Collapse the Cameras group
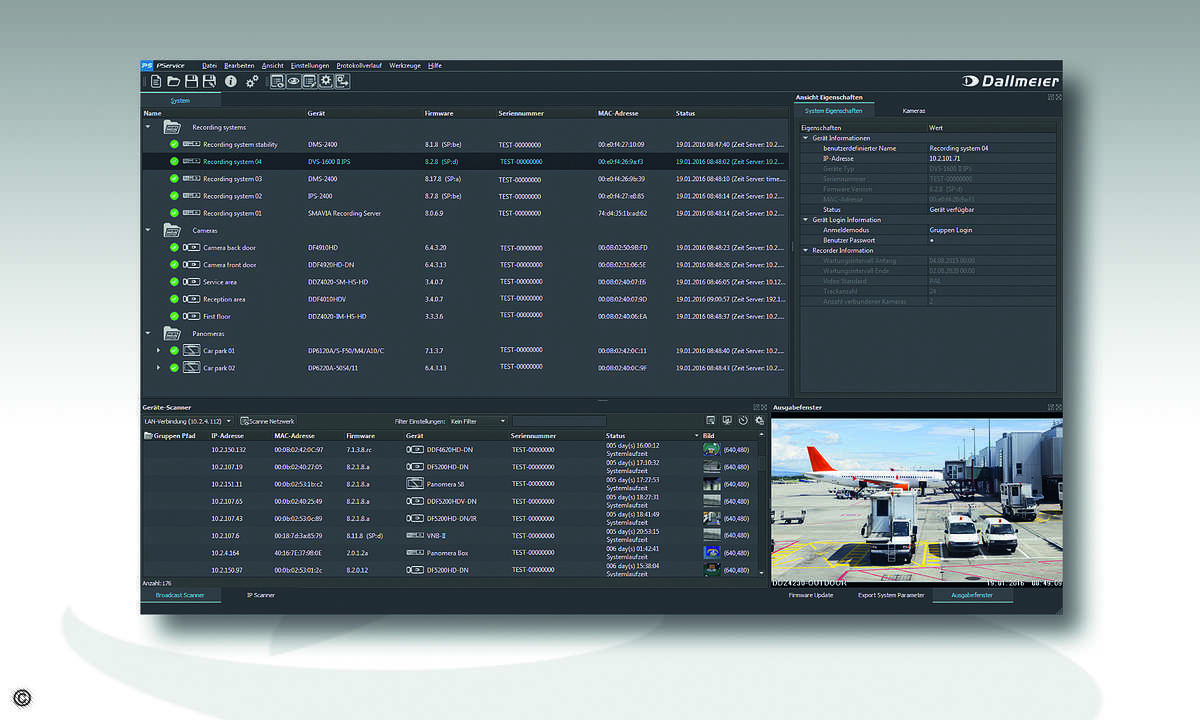The height and width of the screenshot is (720, 1200). (x=148, y=230)
